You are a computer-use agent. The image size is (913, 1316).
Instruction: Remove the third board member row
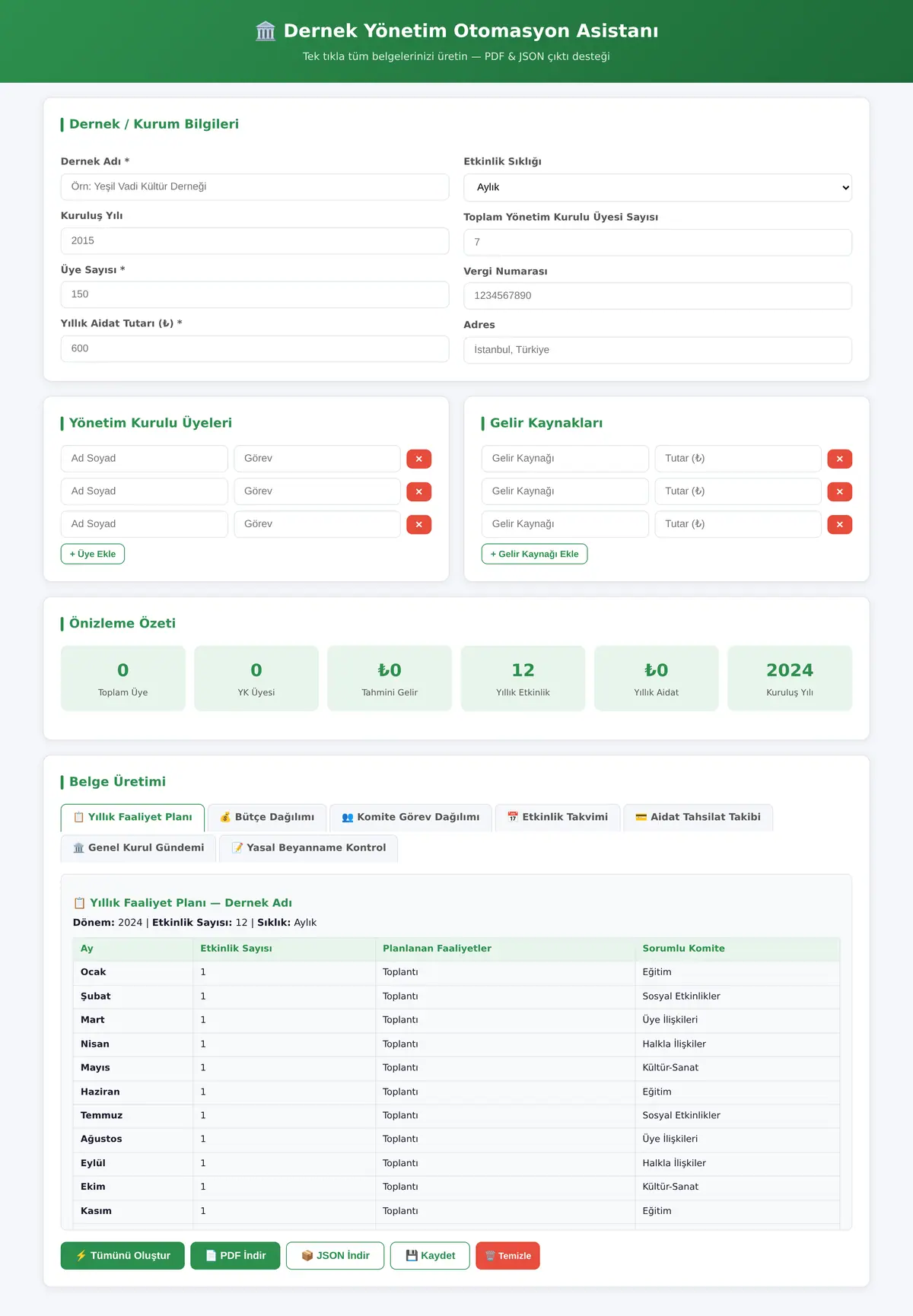[418, 524]
